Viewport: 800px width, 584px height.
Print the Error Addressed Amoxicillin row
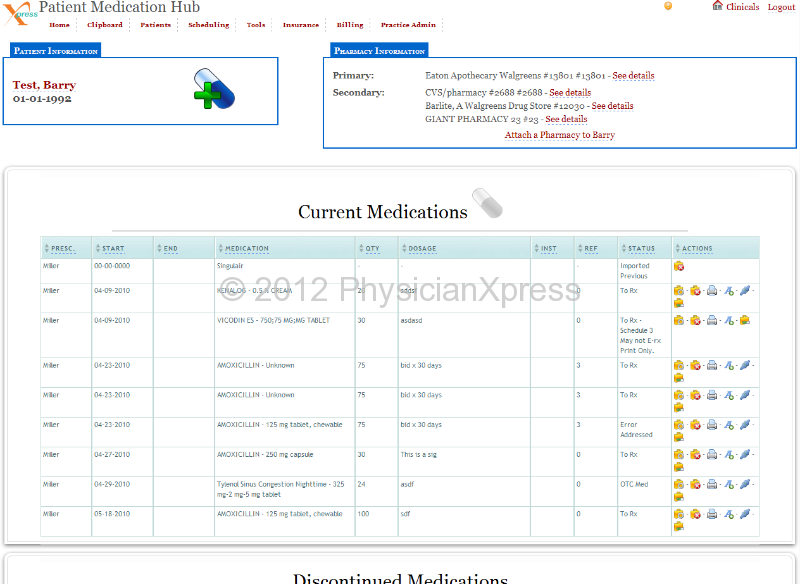(x=711, y=425)
